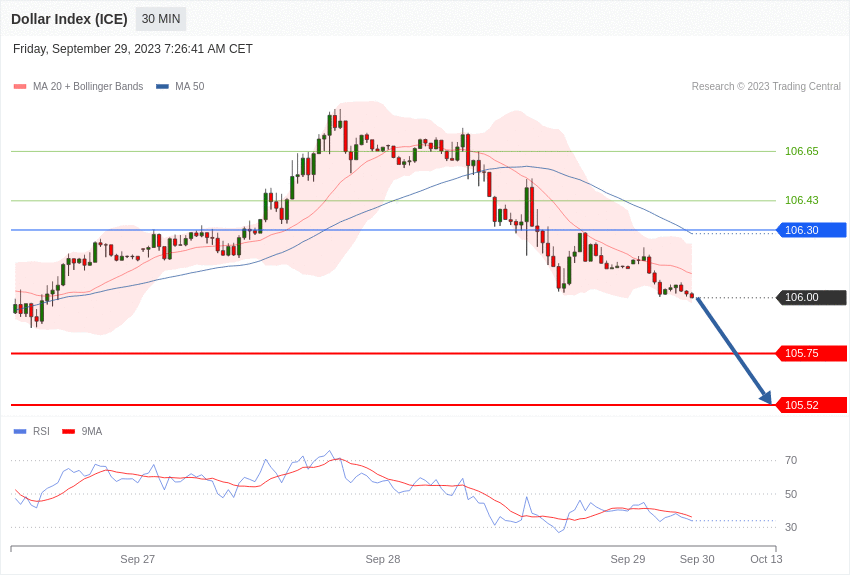Click the timestamp showing September 29, 2023
This screenshot has width=850, height=576.
135,48
